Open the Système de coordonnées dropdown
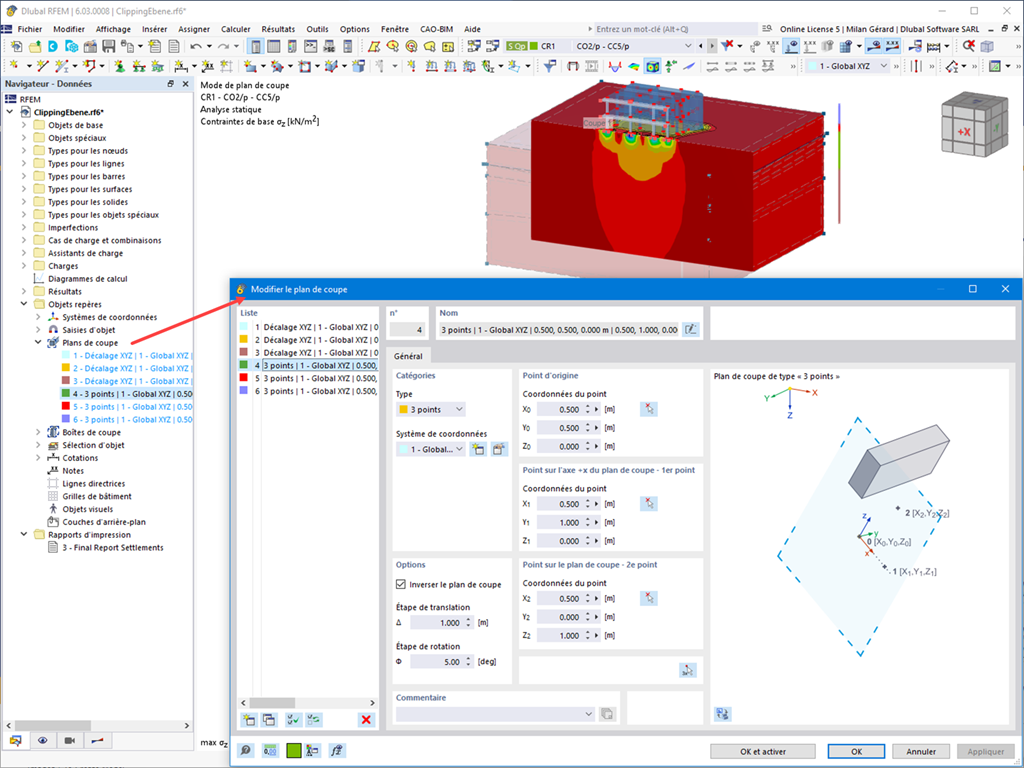 coord(430,449)
